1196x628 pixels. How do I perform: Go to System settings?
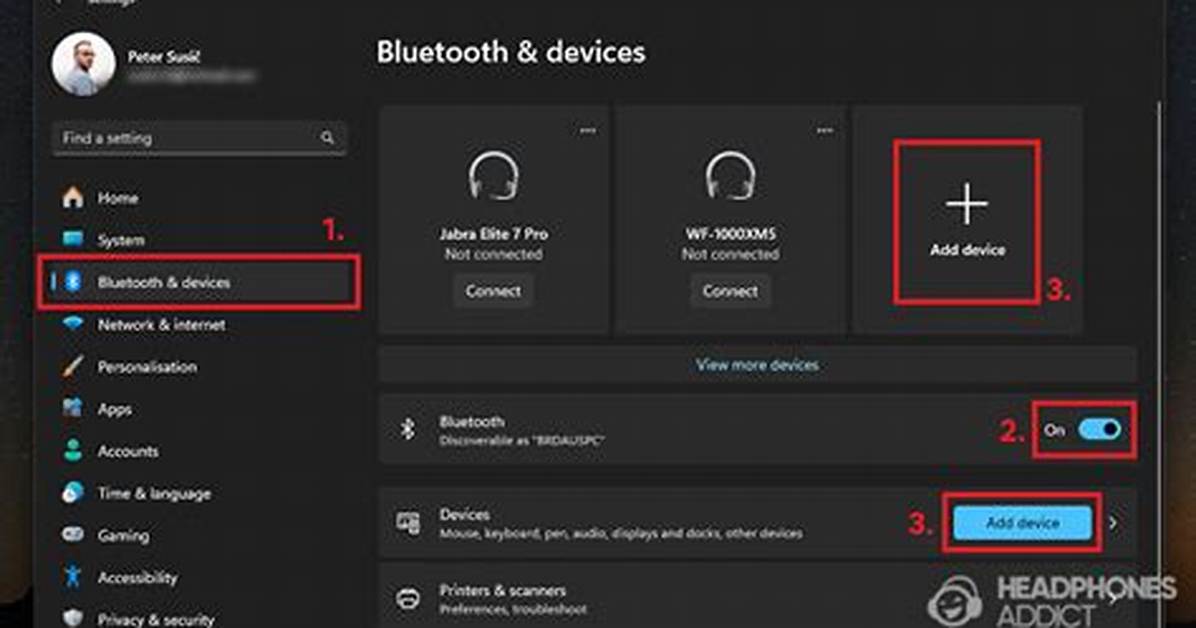pos(121,240)
